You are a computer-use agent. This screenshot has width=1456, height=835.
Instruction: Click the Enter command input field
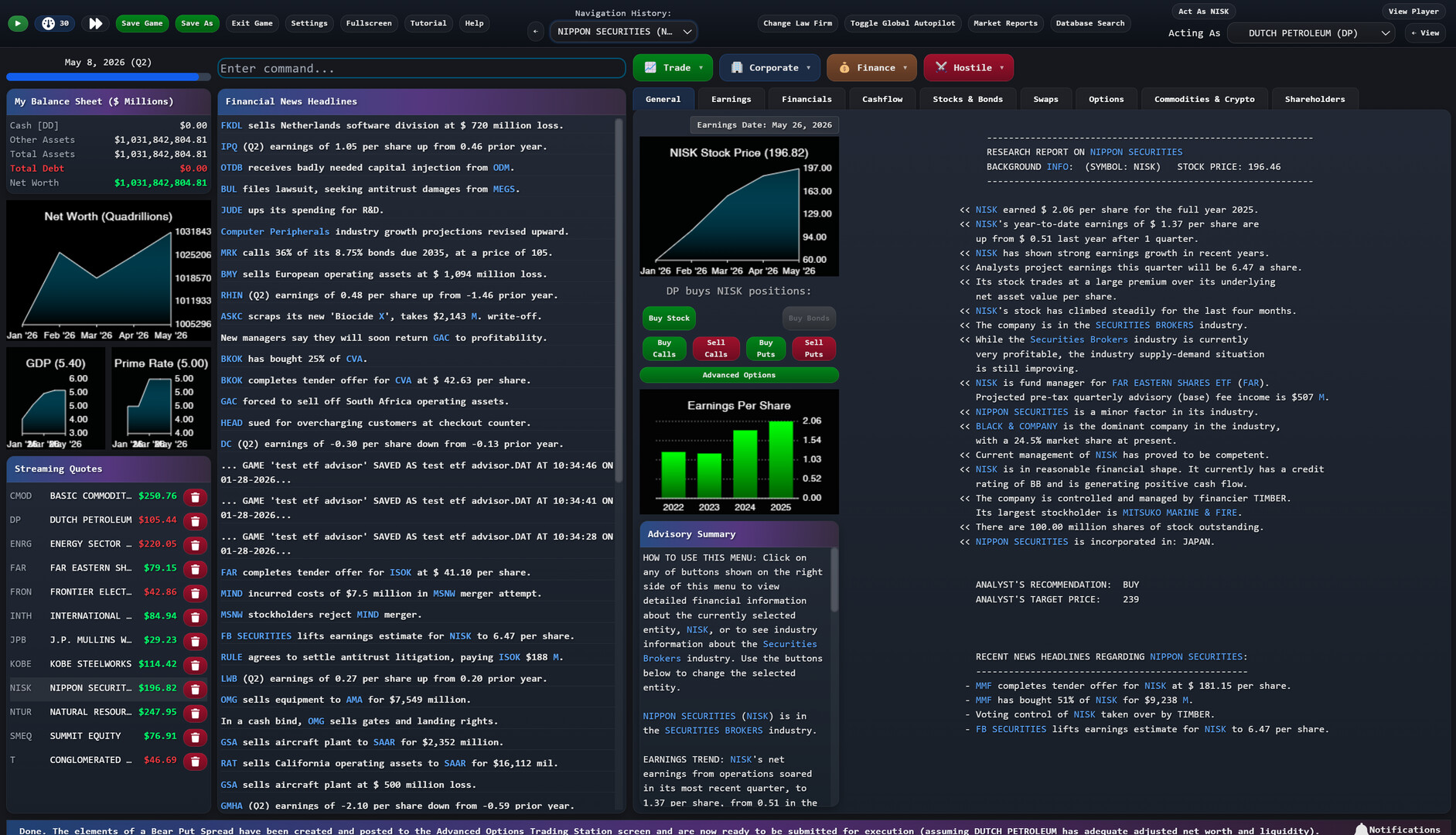pos(421,69)
